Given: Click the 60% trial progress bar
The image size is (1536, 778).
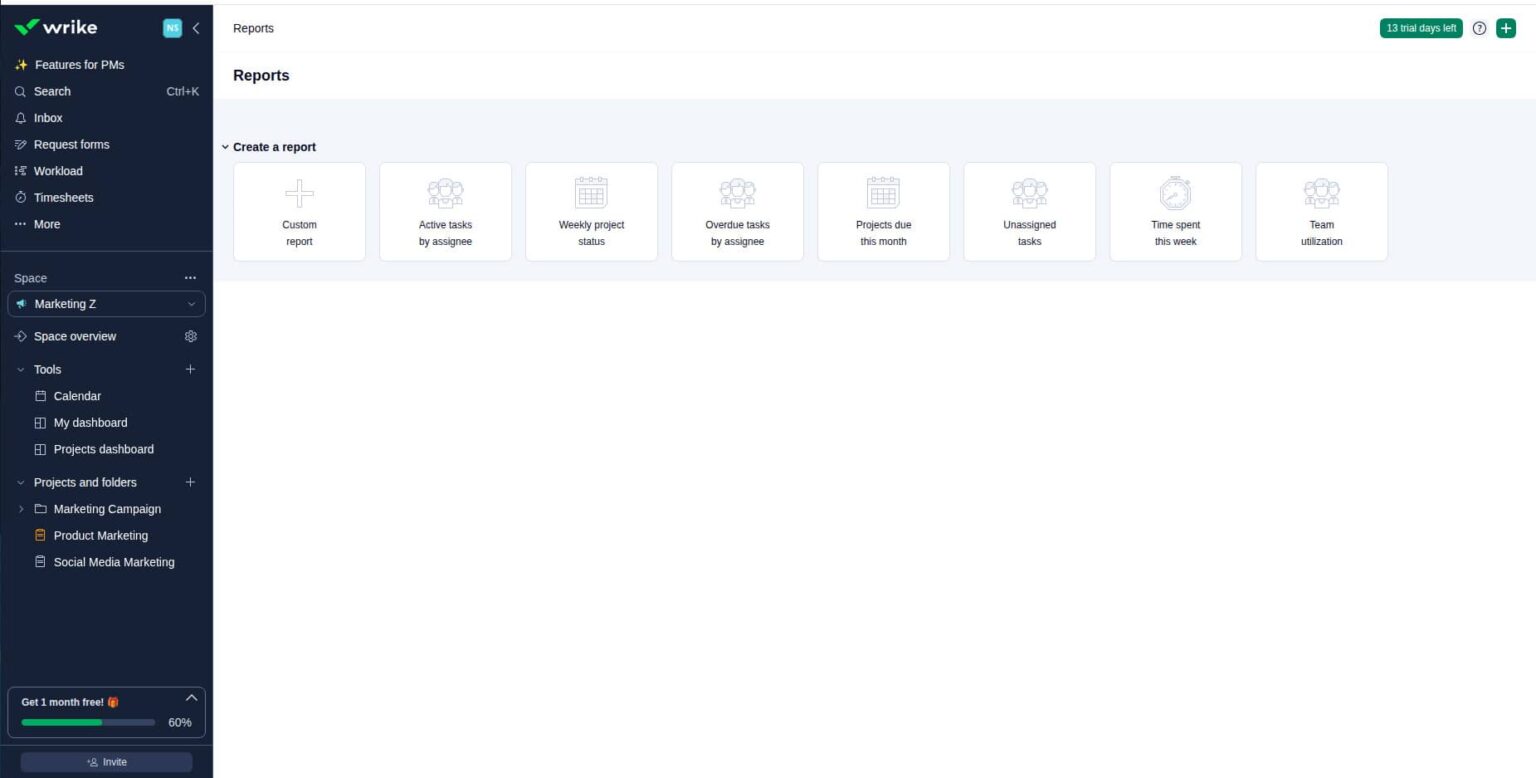Looking at the screenshot, I should point(87,722).
